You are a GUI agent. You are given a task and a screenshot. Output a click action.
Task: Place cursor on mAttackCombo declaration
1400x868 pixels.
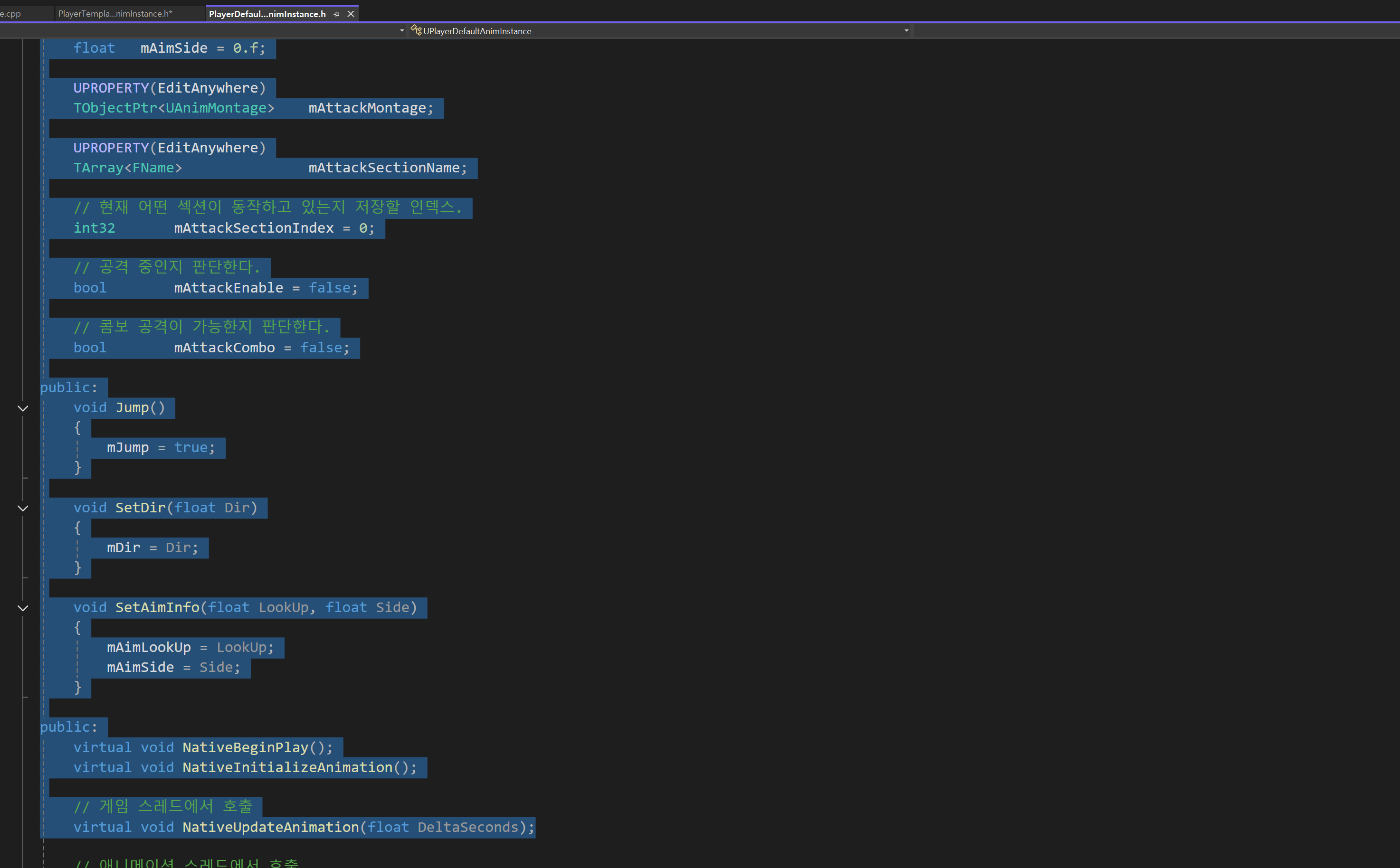225,348
